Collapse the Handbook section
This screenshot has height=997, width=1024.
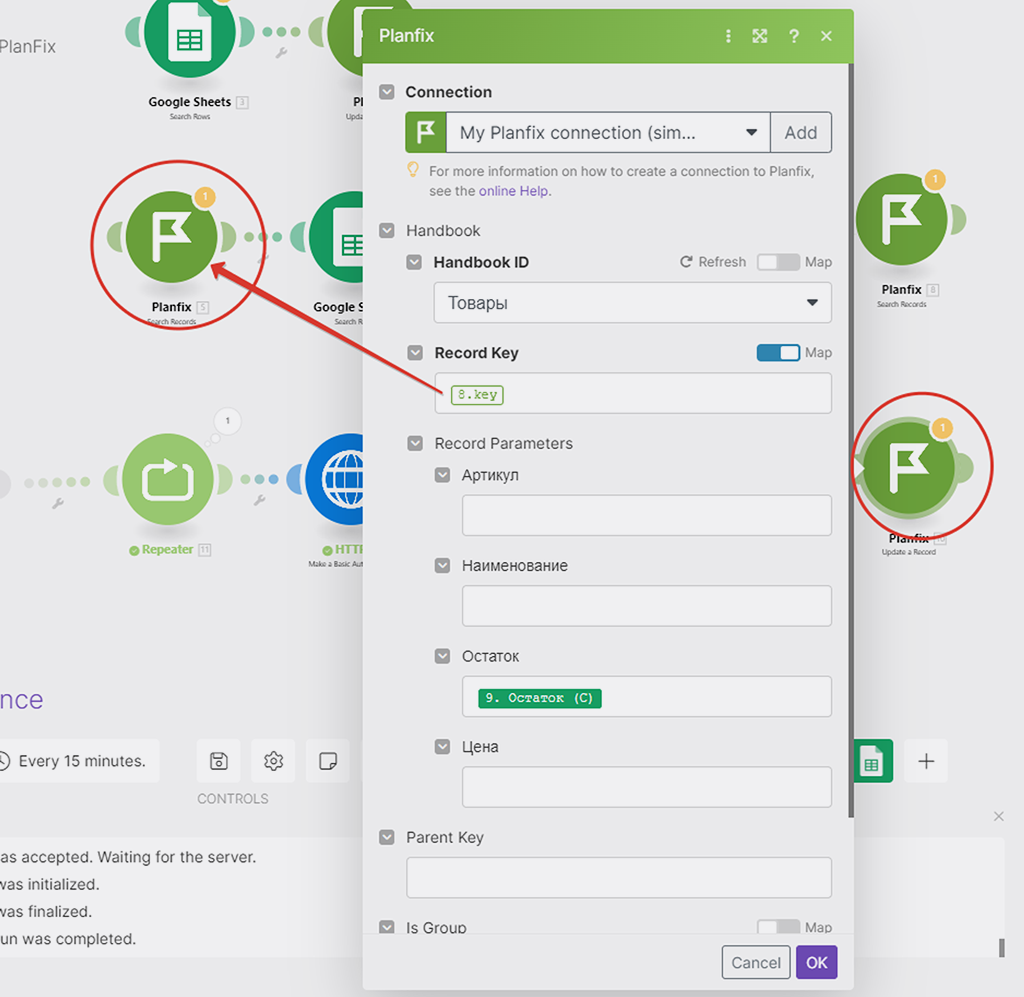pos(387,230)
